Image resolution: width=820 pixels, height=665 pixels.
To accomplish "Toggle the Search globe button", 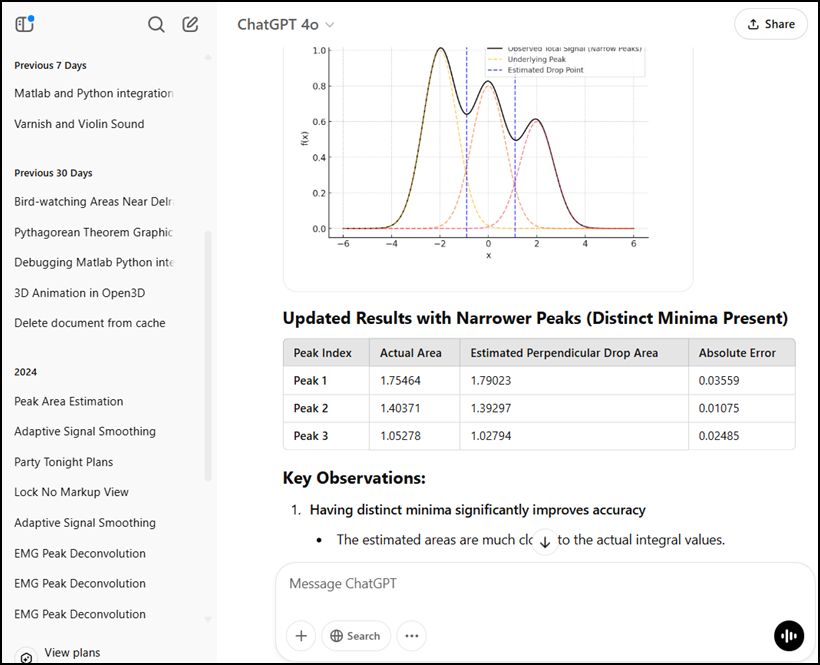I will point(355,635).
